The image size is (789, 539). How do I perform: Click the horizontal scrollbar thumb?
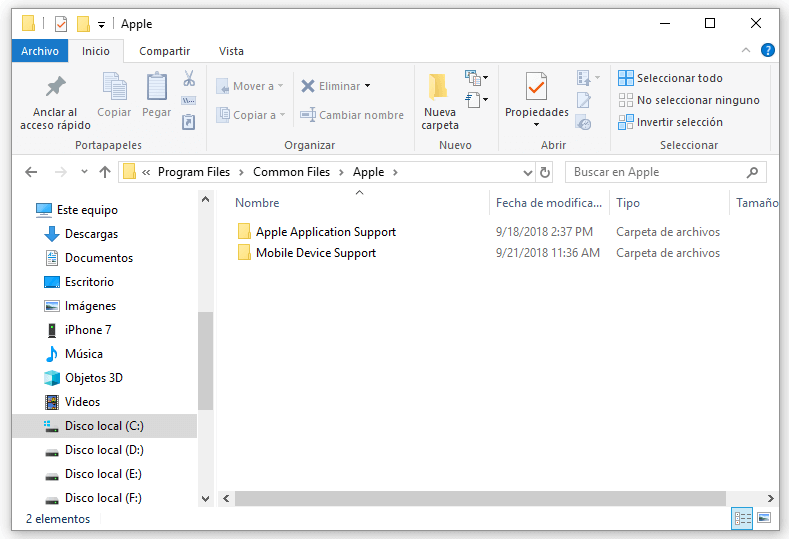tap(480, 498)
